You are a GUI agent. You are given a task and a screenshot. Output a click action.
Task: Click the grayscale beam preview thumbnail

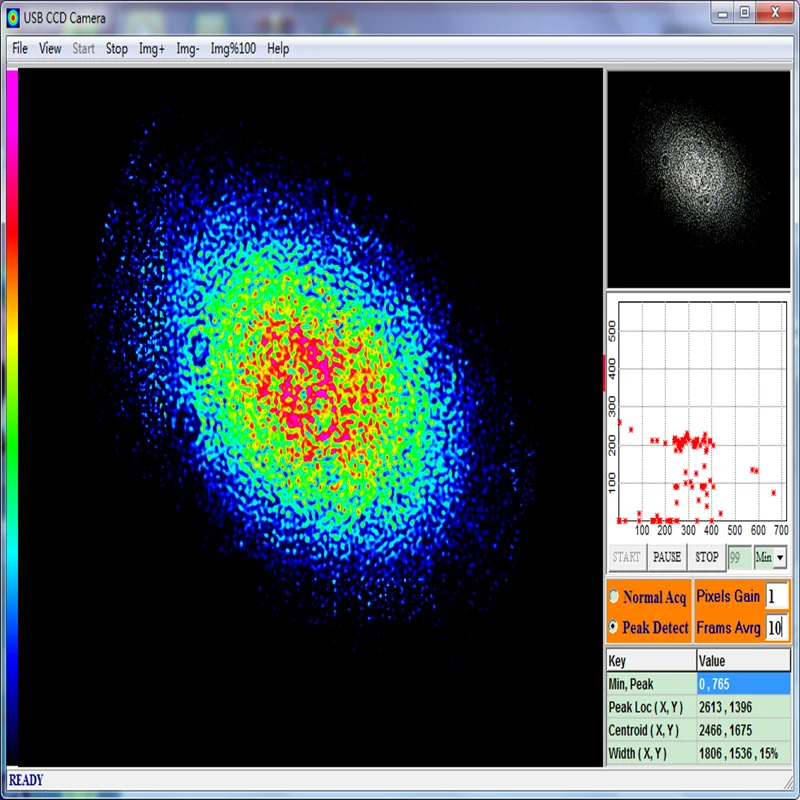697,180
